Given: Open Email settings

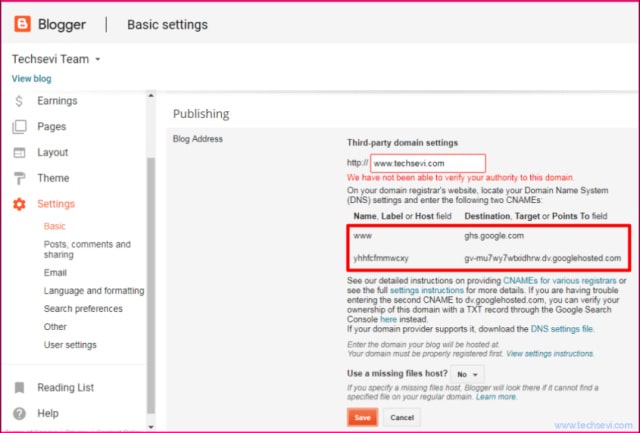Looking at the screenshot, I should 55,273.
